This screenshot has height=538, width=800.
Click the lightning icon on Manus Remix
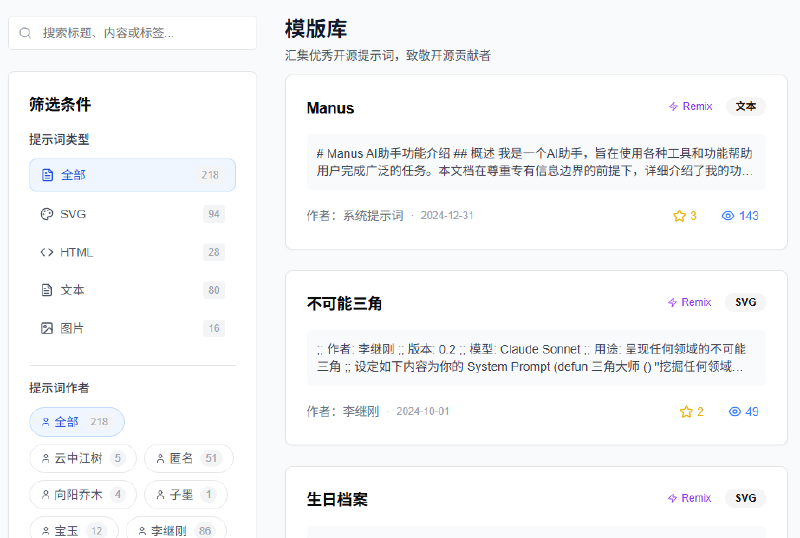673,106
